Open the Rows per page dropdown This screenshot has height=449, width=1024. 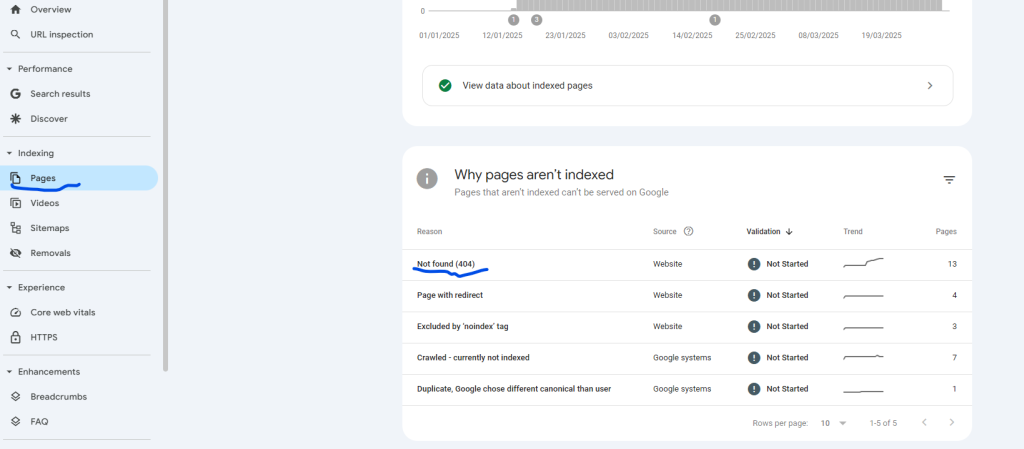tap(833, 423)
